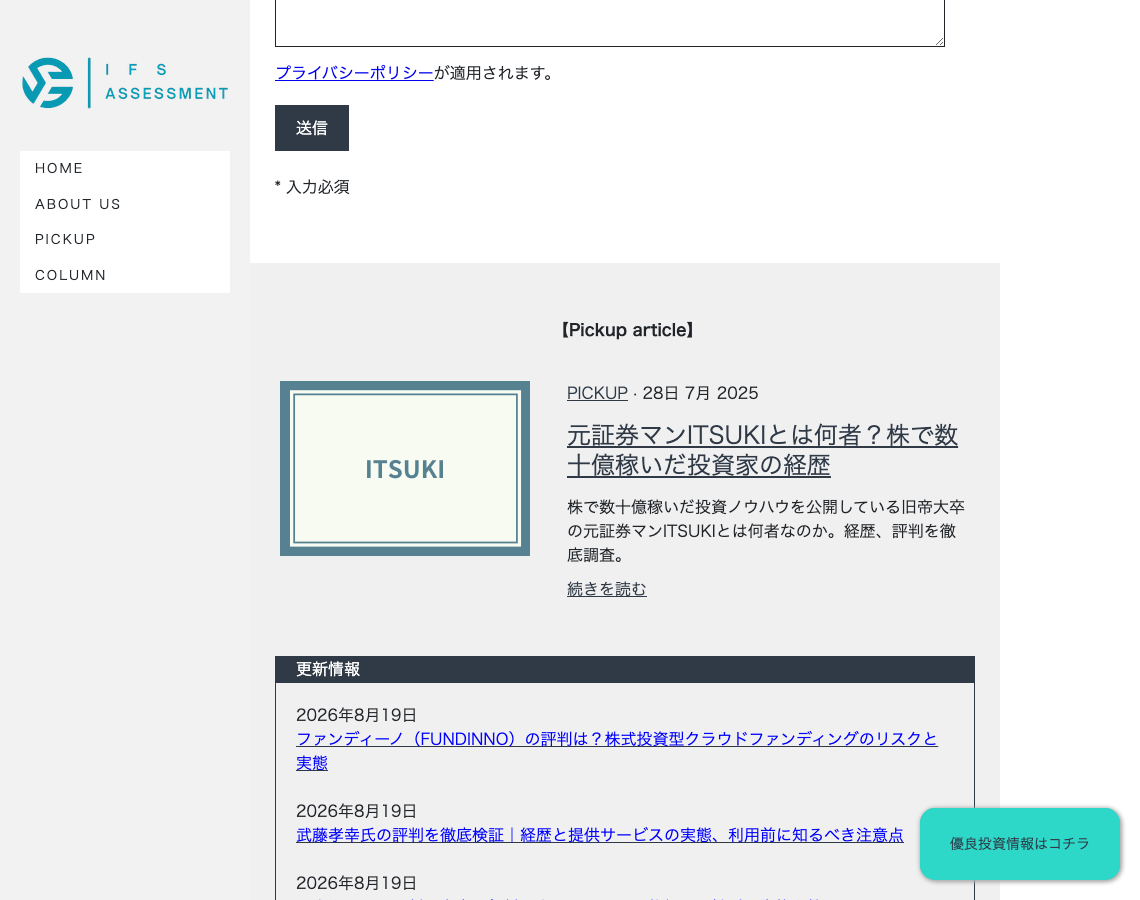
Task: Open the プライバシーポリシー link
Action: click(x=354, y=73)
